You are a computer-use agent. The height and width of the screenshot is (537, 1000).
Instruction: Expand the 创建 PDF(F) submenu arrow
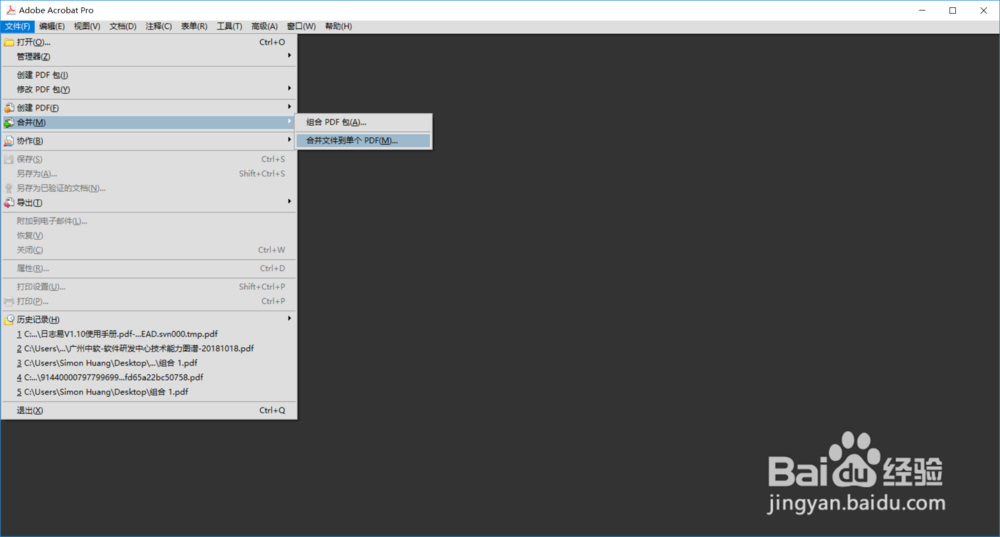click(289, 107)
